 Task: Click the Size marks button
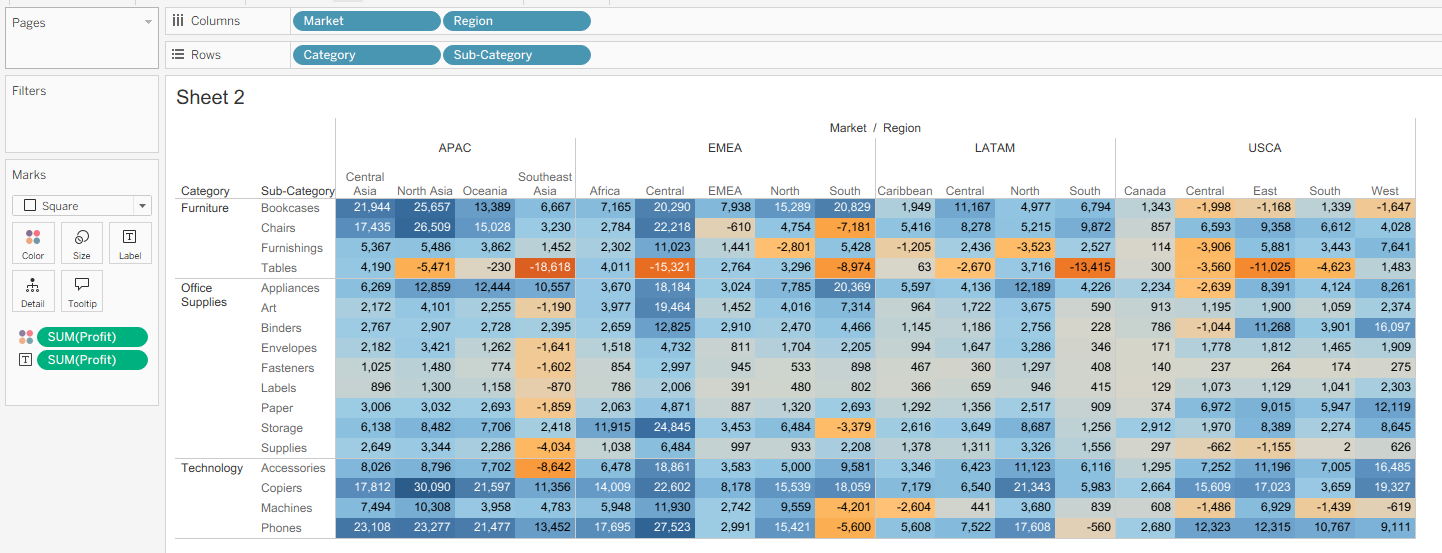[x=82, y=243]
